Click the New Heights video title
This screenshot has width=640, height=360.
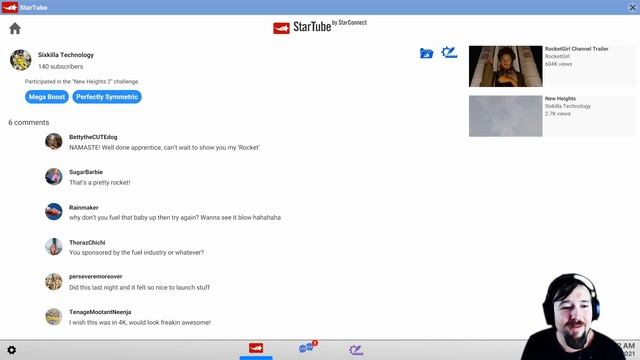point(560,98)
